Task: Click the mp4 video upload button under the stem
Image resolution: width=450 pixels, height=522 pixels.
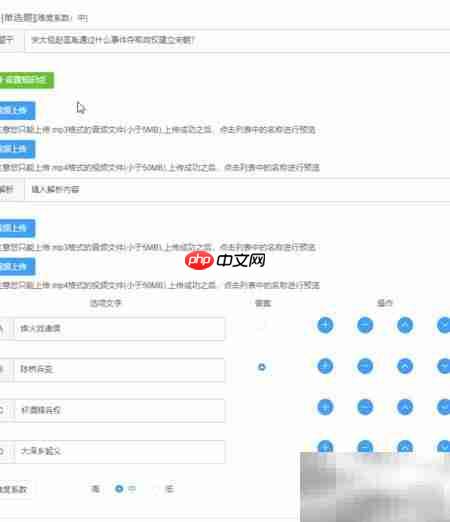Action: [17, 149]
